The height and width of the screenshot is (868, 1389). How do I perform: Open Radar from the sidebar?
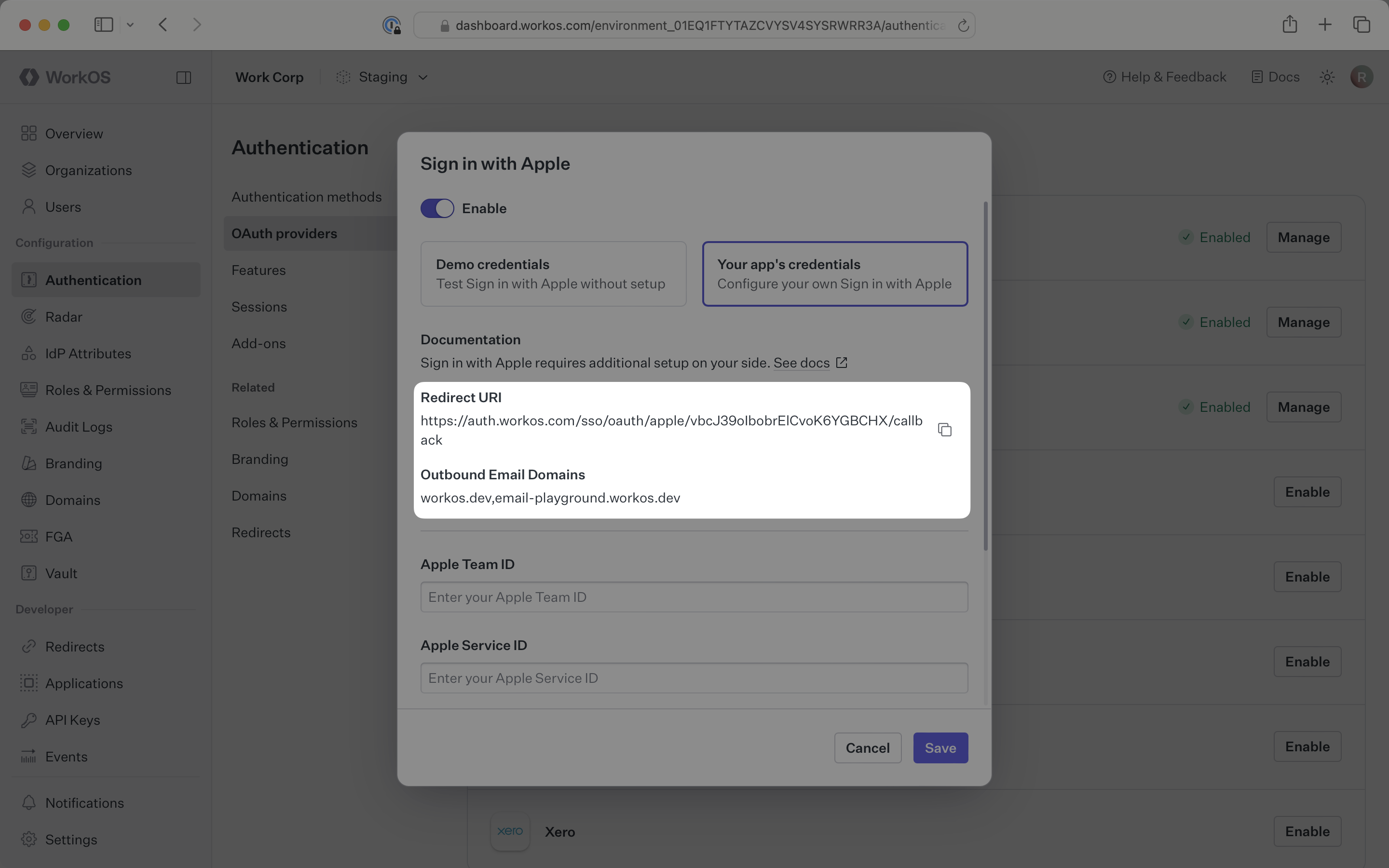64,317
